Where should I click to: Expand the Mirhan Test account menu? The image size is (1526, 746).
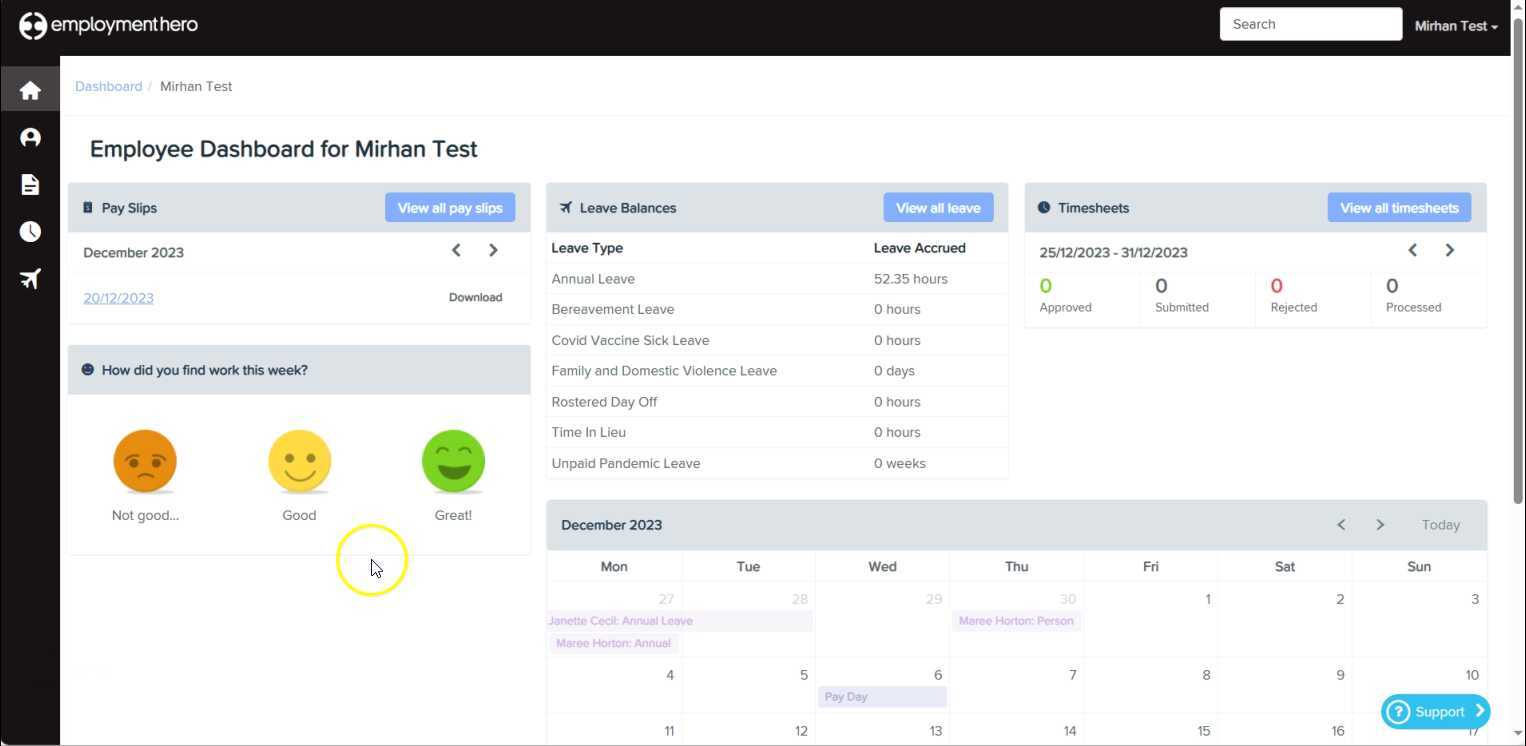pos(1456,25)
